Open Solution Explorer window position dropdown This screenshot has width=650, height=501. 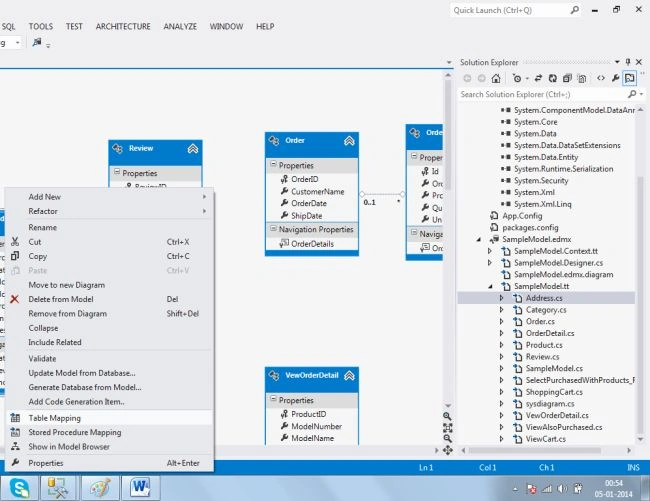[617, 62]
